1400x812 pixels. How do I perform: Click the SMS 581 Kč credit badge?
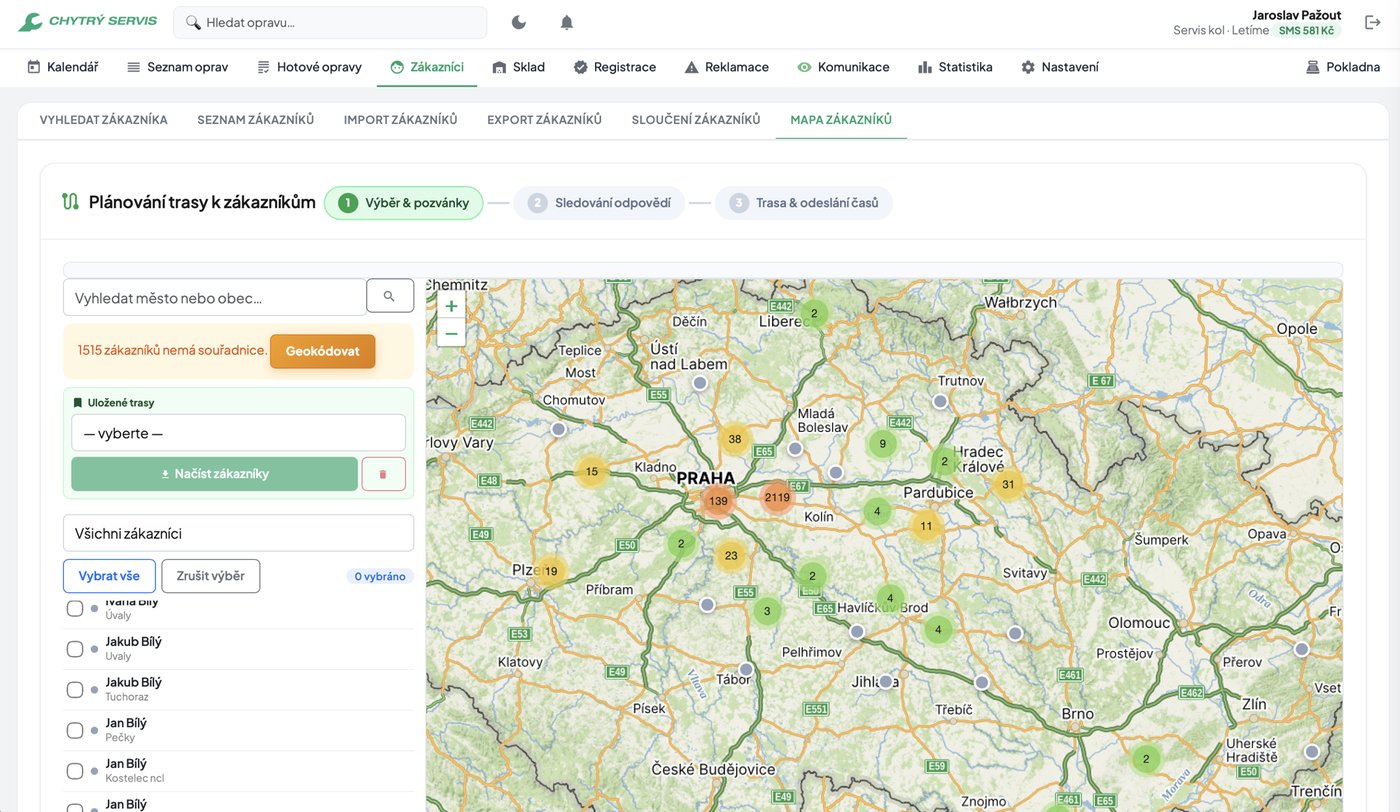pos(1306,31)
